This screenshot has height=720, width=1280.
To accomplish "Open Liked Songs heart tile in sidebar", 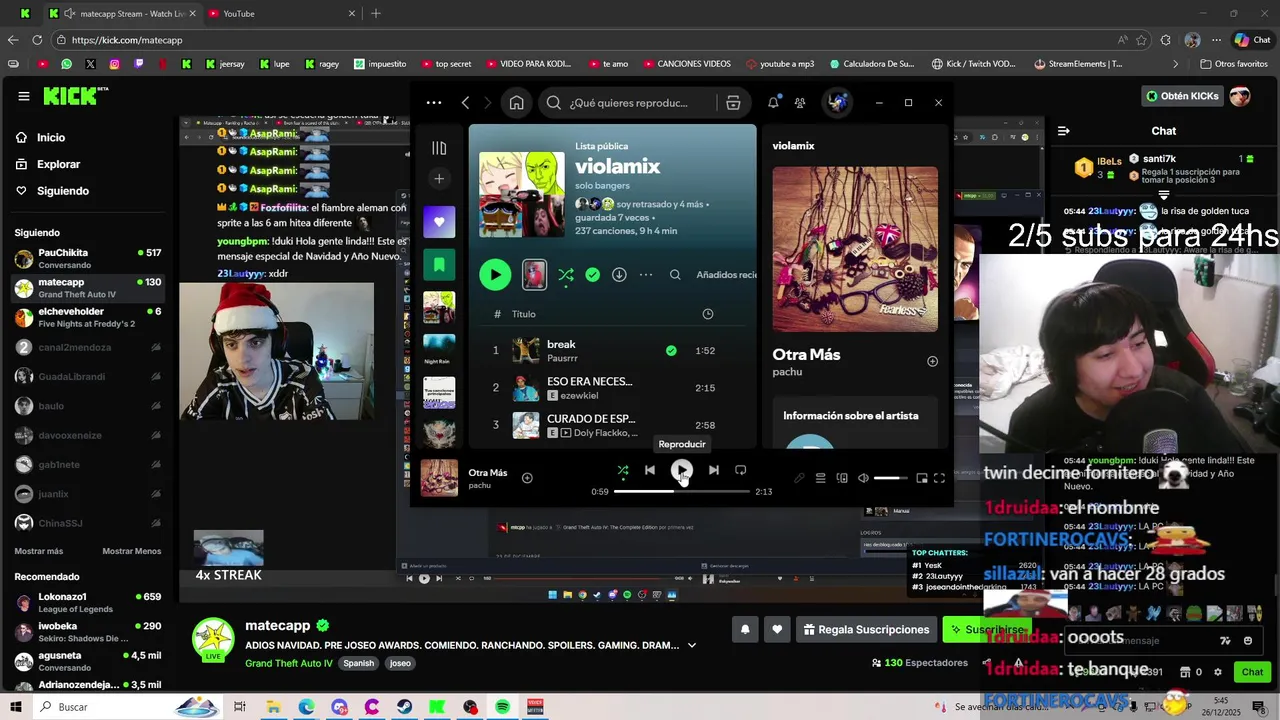I will [x=439, y=222].
